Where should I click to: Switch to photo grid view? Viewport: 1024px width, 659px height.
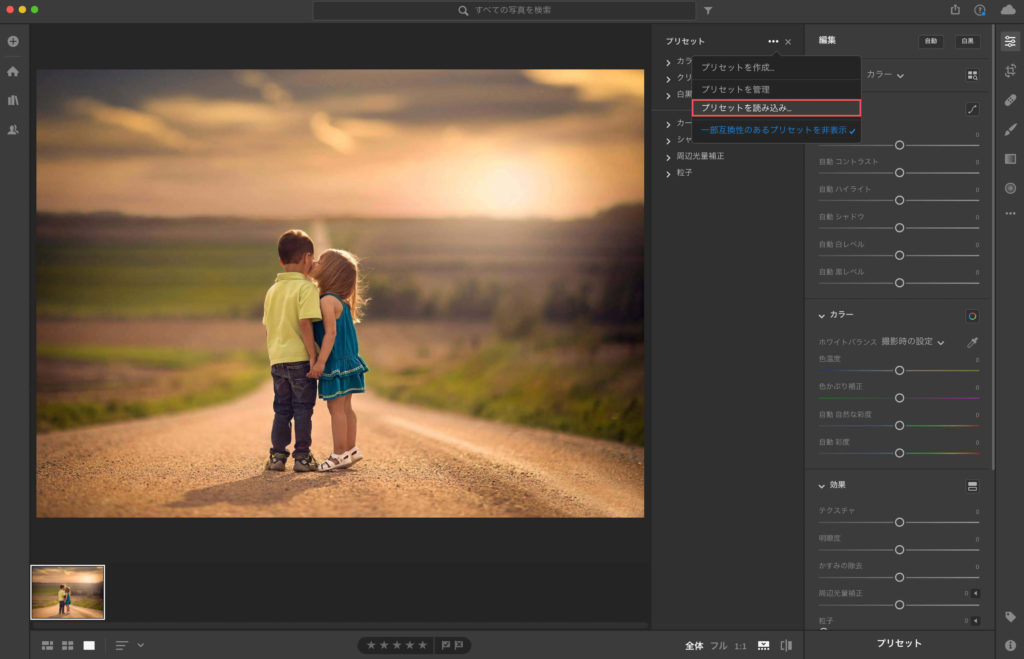(x=48, y=645)
